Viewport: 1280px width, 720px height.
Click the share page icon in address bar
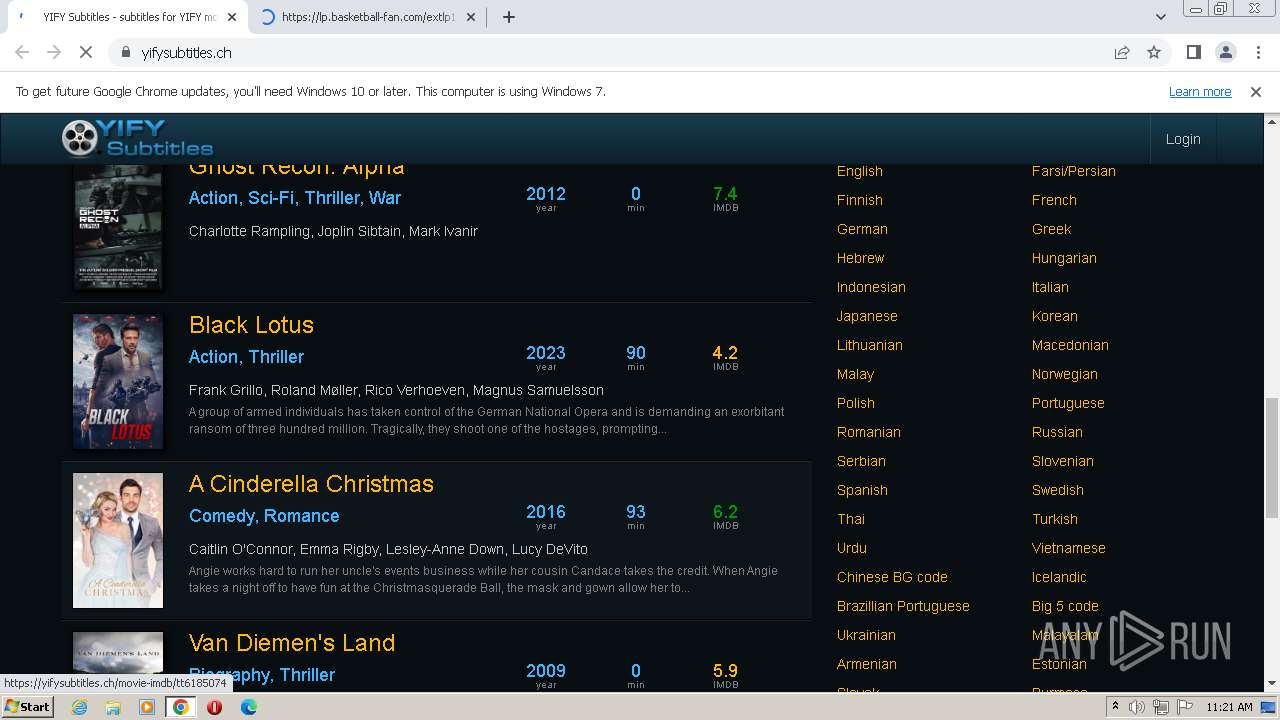point(1122,52)
